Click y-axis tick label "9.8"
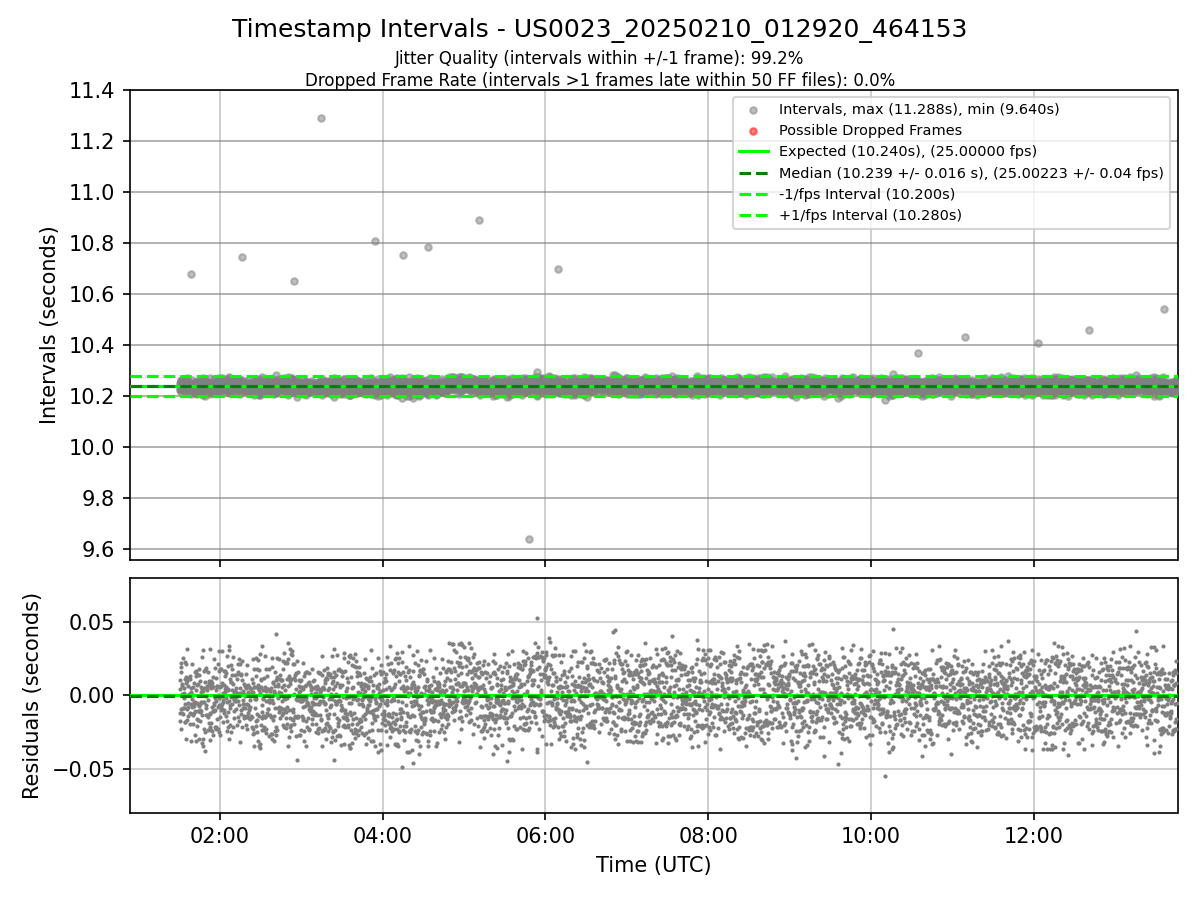 pos(99,499)
